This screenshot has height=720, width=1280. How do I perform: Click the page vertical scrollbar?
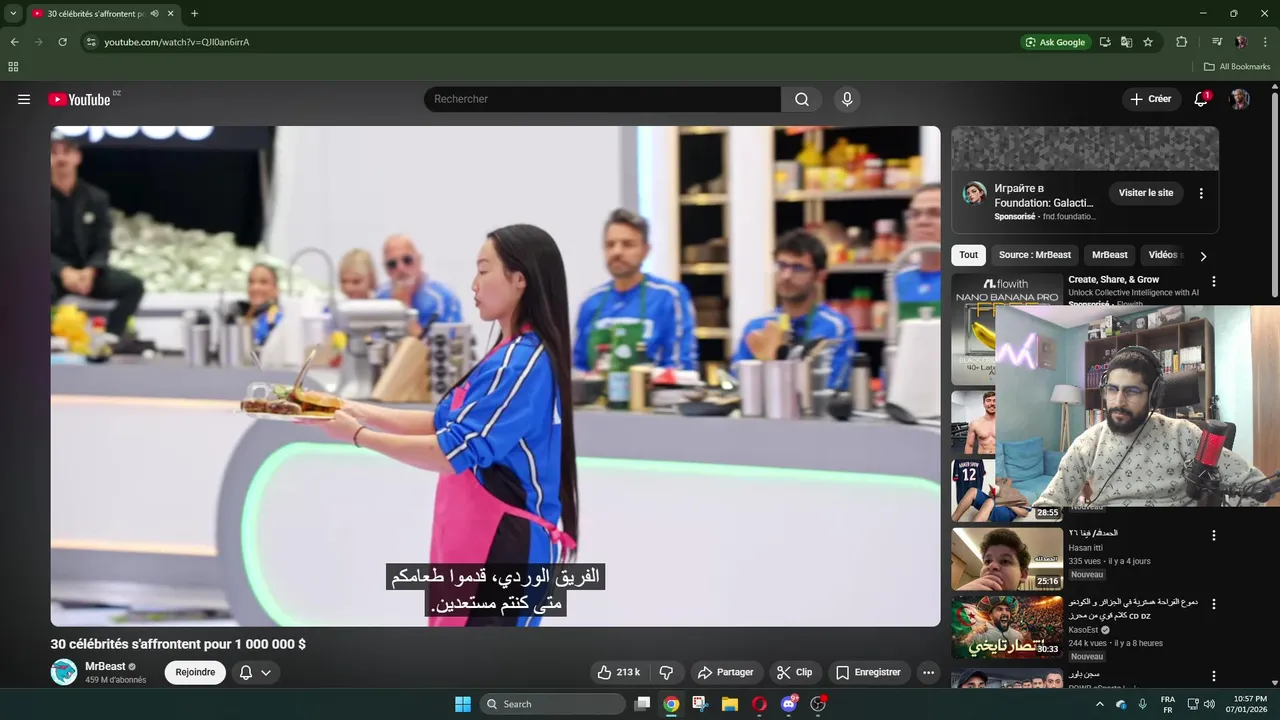pos(1275,195)
